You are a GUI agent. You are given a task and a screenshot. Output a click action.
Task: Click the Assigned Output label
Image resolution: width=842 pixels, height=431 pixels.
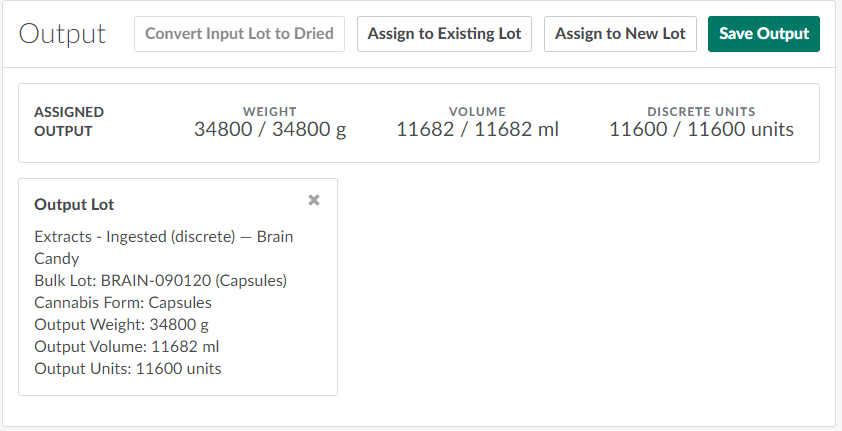[69, 121]
